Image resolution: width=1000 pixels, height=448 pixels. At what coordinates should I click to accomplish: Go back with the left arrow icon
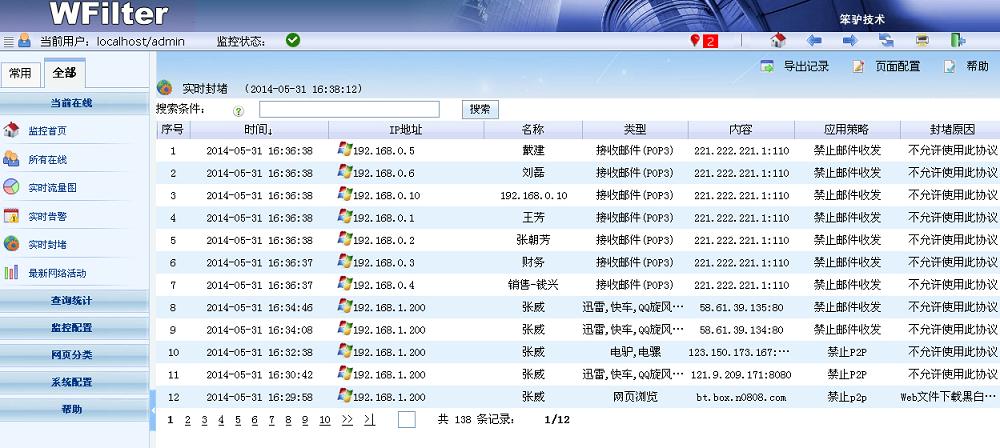(814, 41)
